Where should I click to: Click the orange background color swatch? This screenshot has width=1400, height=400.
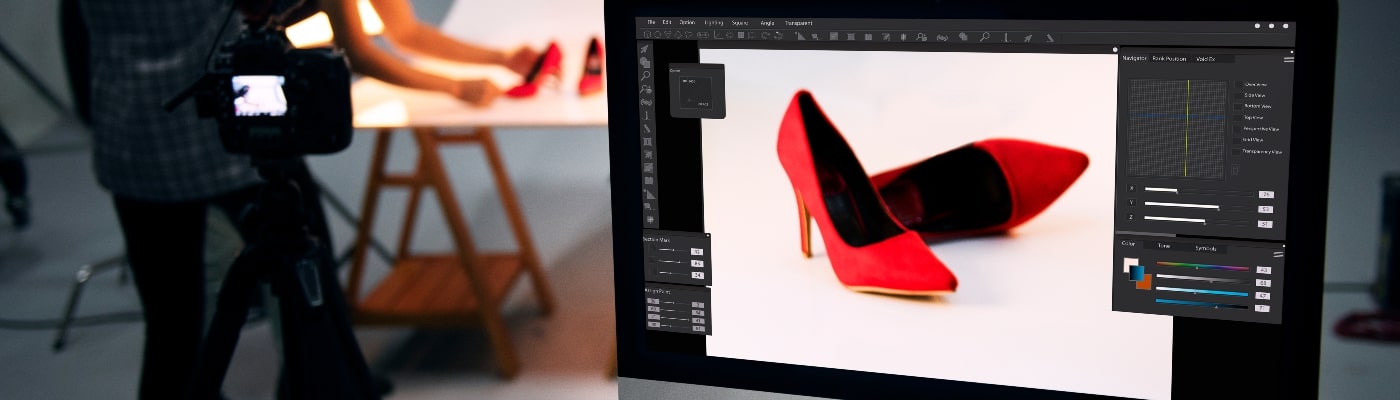pyautogui.click(x=1143, y=282)
